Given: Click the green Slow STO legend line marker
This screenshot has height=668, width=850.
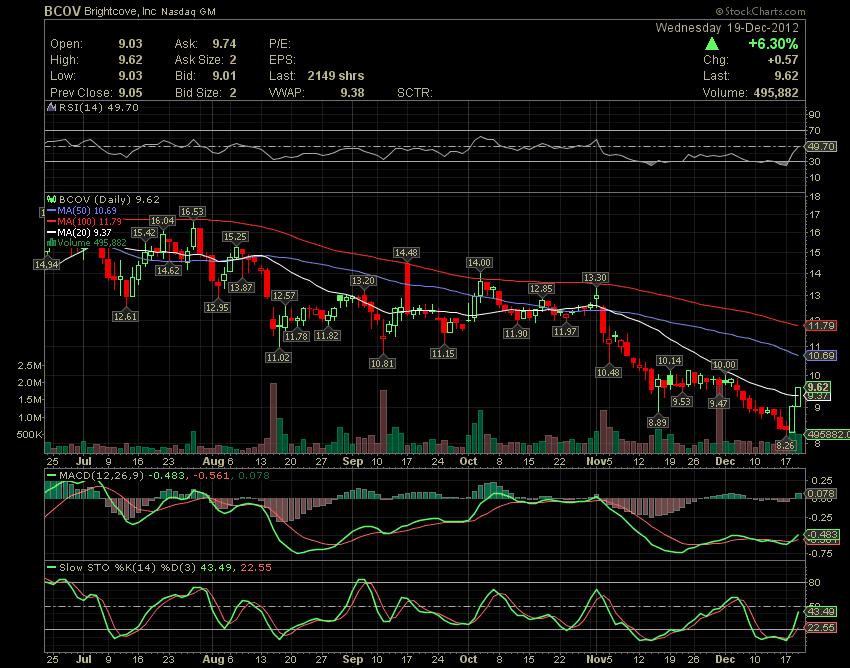Looking at the screenshot, I should (x=51, y=567).
